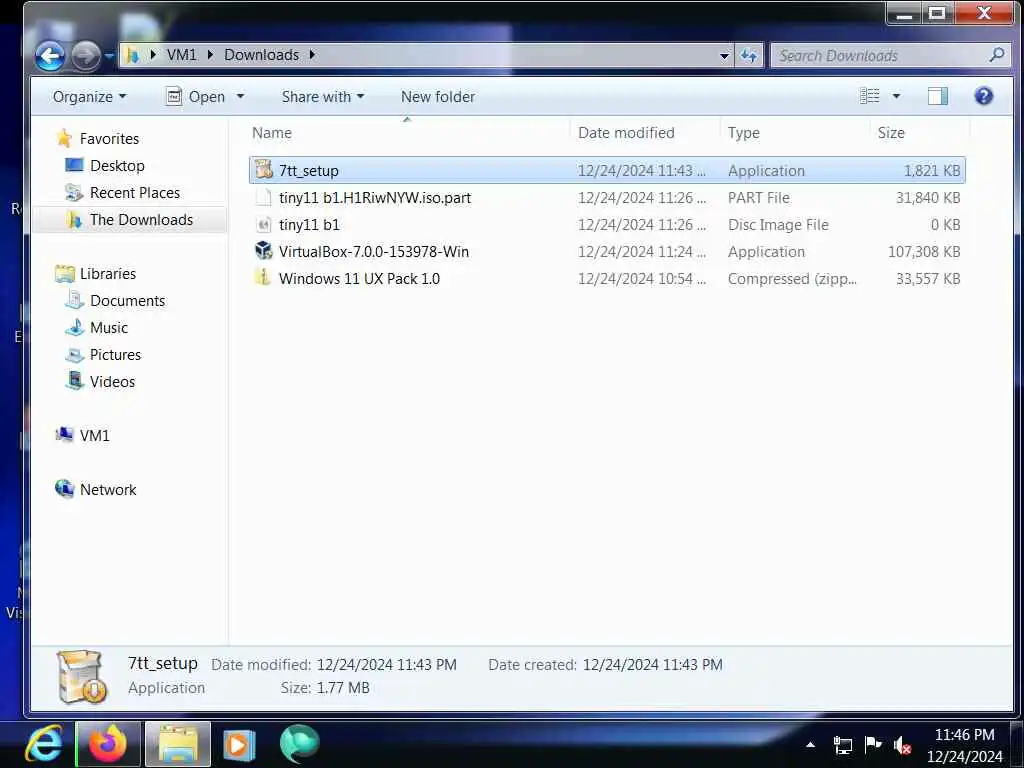Viewport: 1024px width, 768px height.
Task: Refresh the Downloads folder view
Action: pyautogui.click(x=748, y=56)
